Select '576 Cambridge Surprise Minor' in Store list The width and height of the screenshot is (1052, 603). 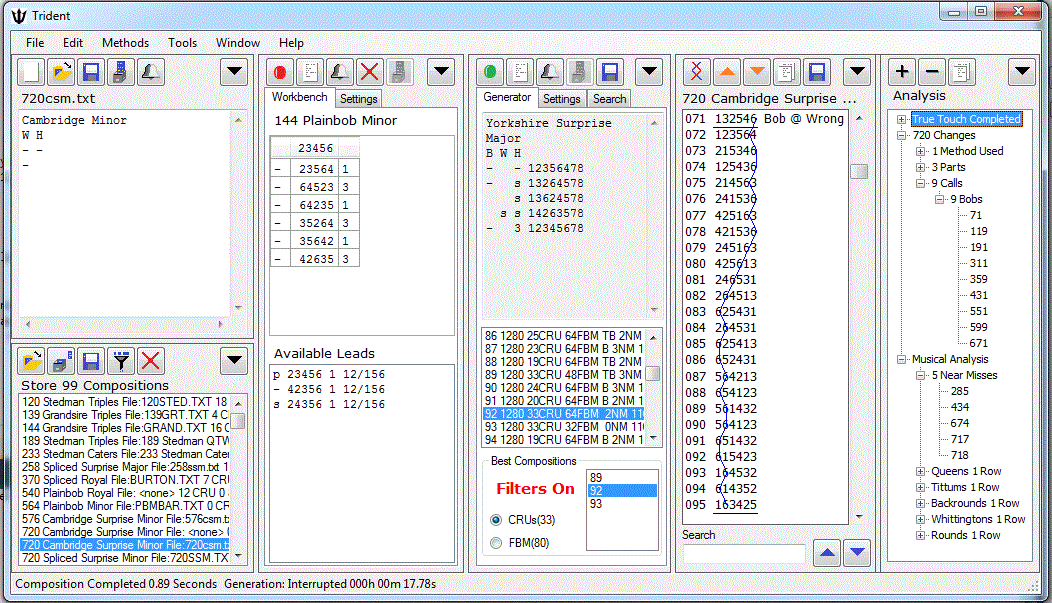125,519
